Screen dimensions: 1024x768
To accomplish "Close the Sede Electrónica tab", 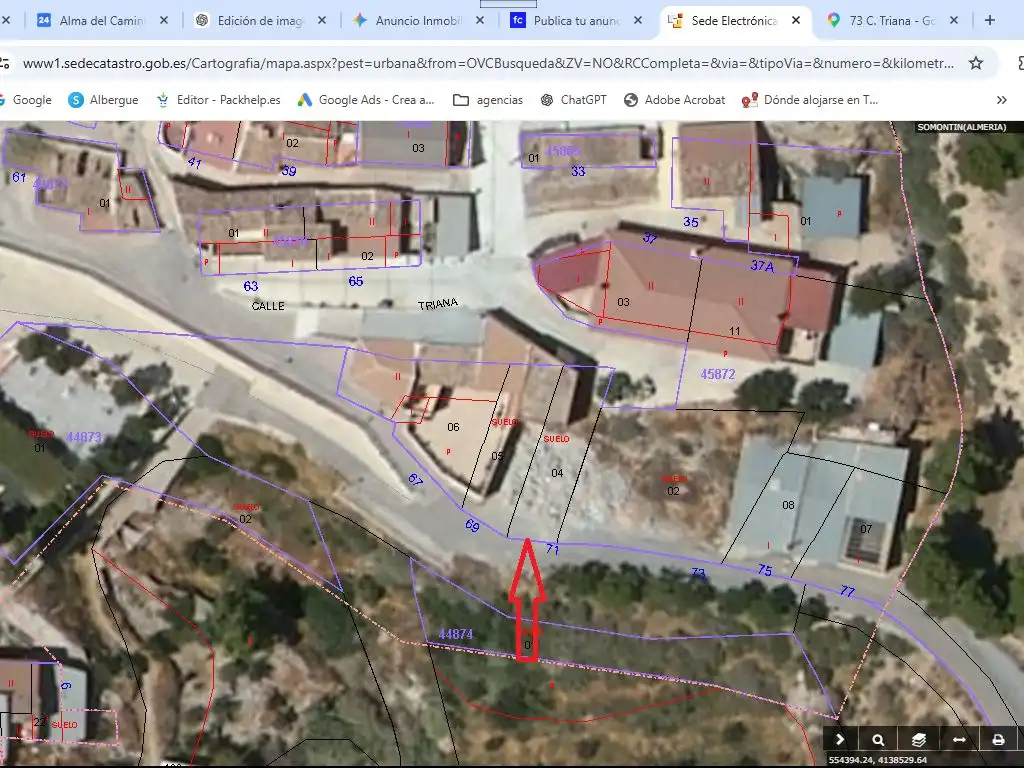I will click(x=796, y=20).
